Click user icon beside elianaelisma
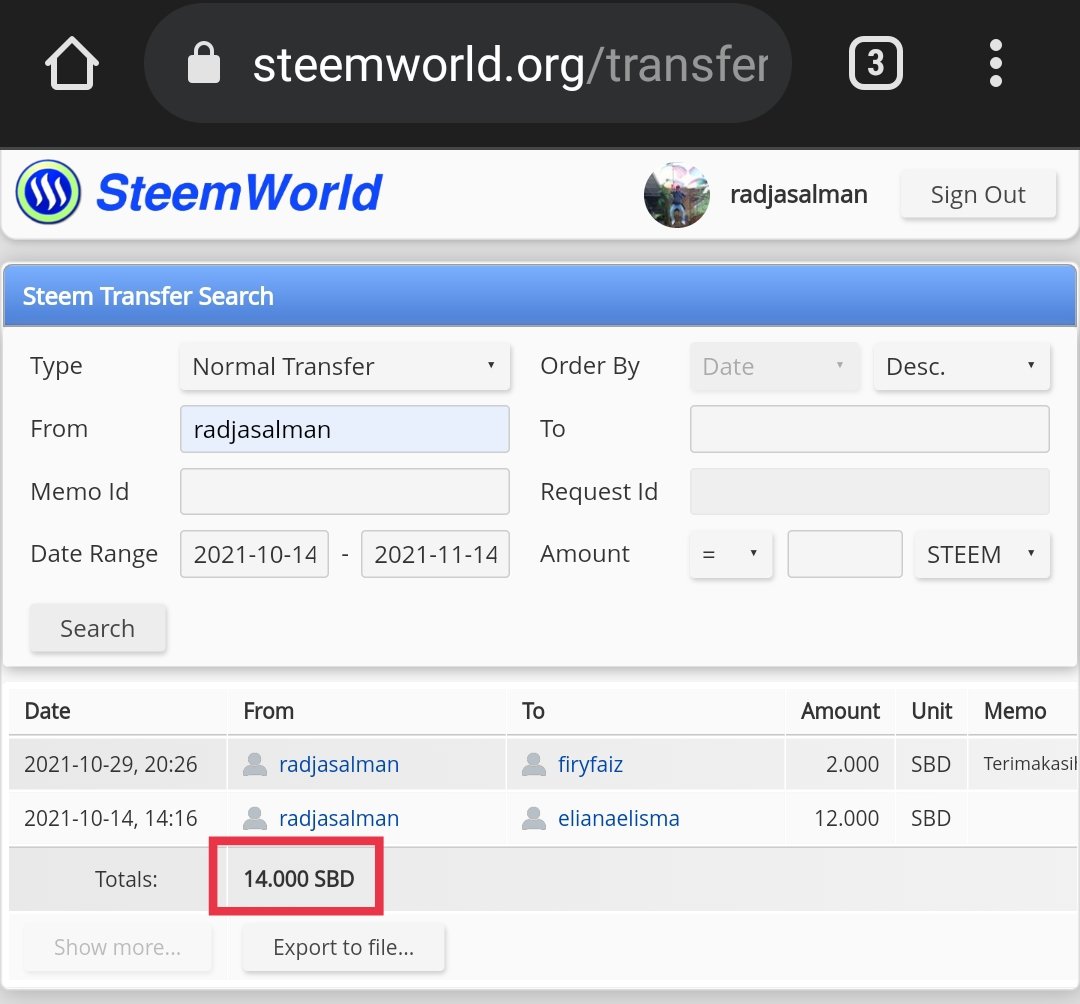1080x1004 pixels. click(x=534, y=818)
